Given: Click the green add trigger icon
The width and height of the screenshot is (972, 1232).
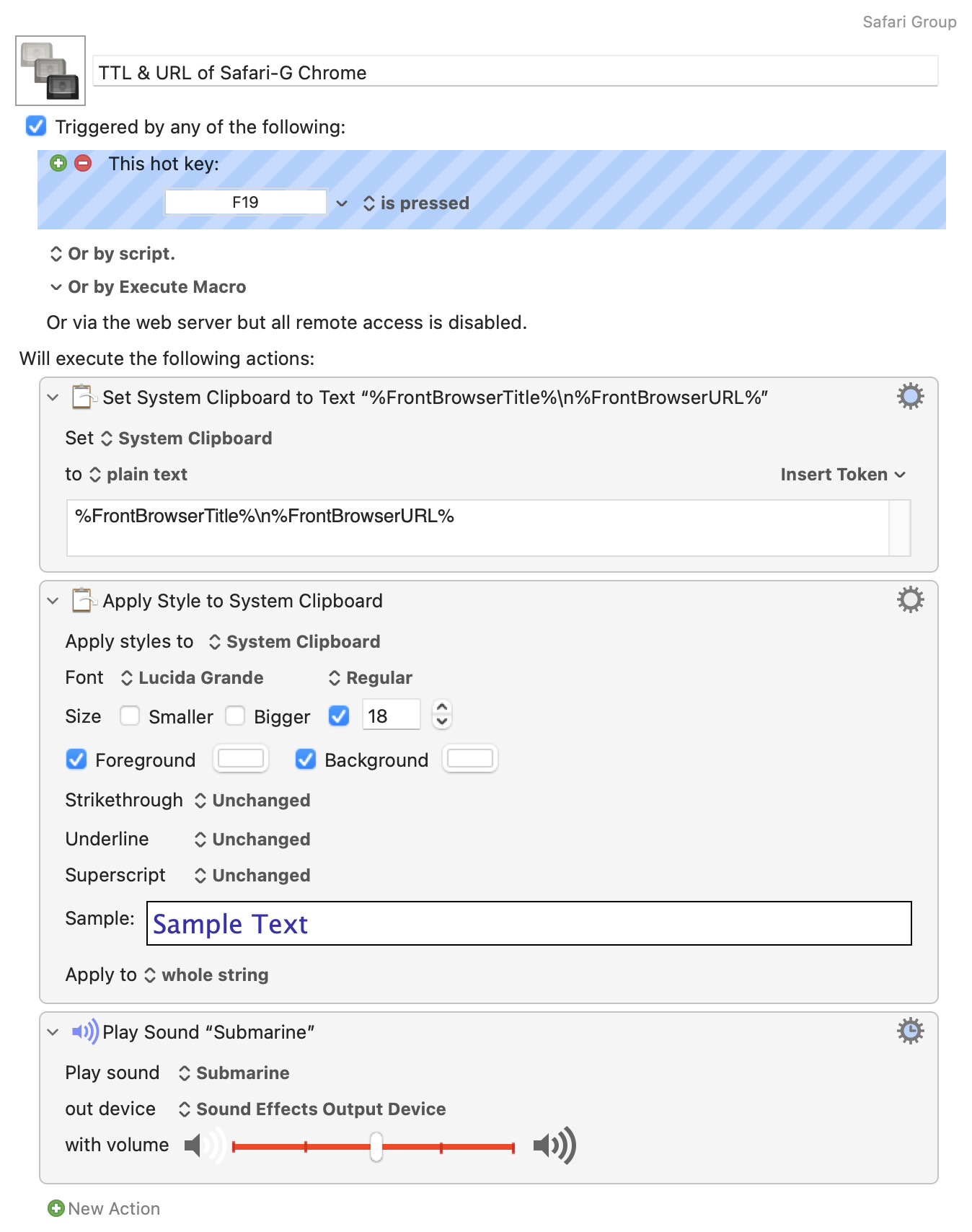Looking at the screenshot, I should 58,163.
